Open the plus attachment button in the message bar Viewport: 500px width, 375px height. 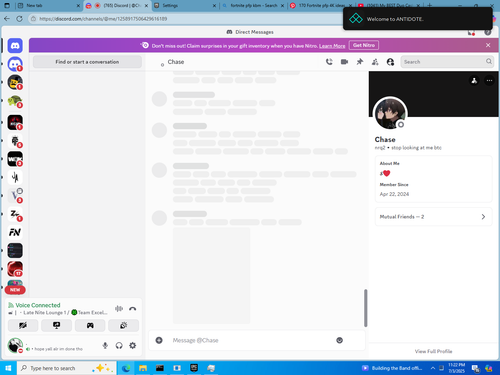click(x=159, y=340)
